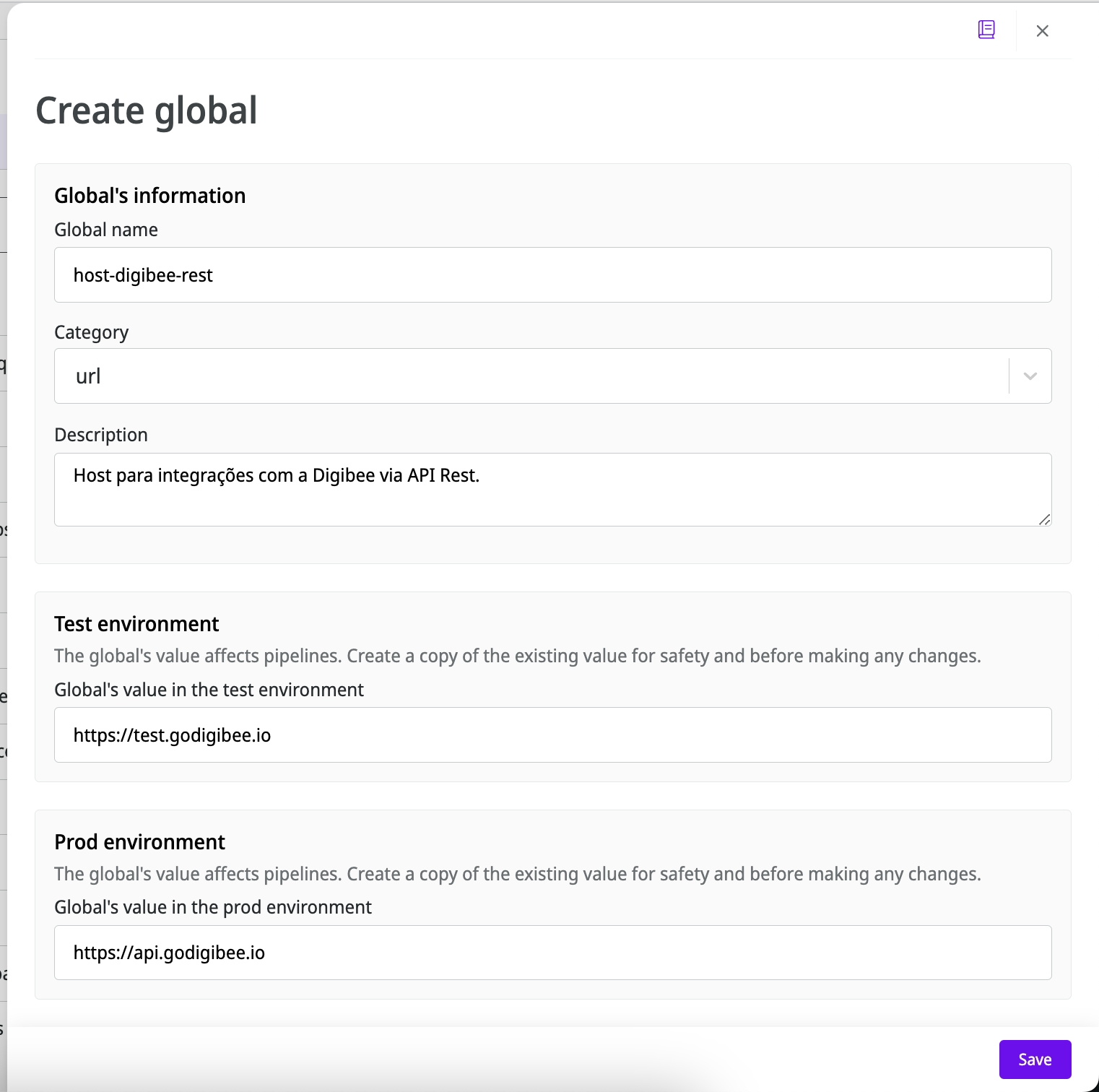Click the Global name input field

click(552, 275)
